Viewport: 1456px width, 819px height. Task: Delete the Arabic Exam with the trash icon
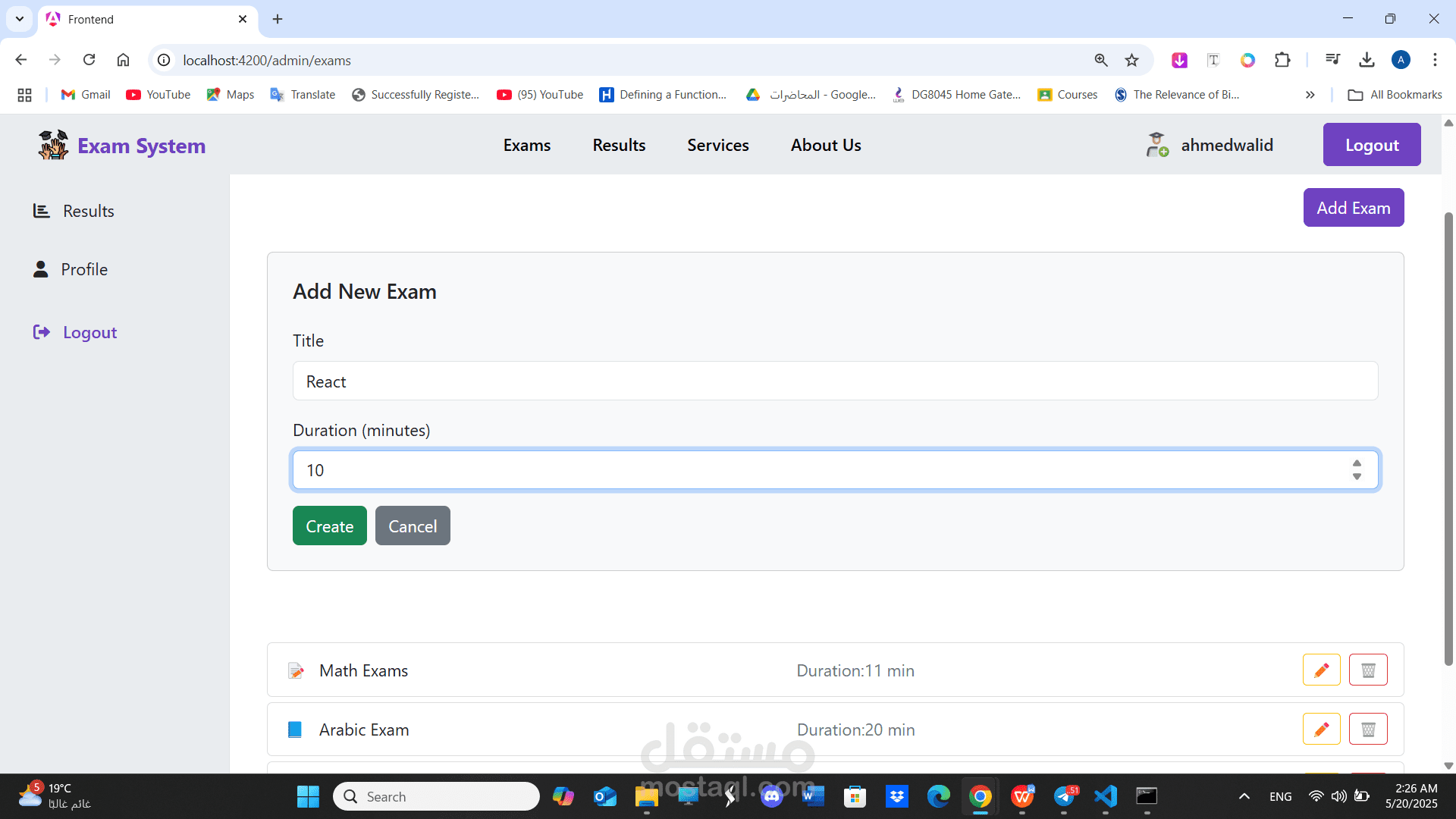coord(1368,729)
